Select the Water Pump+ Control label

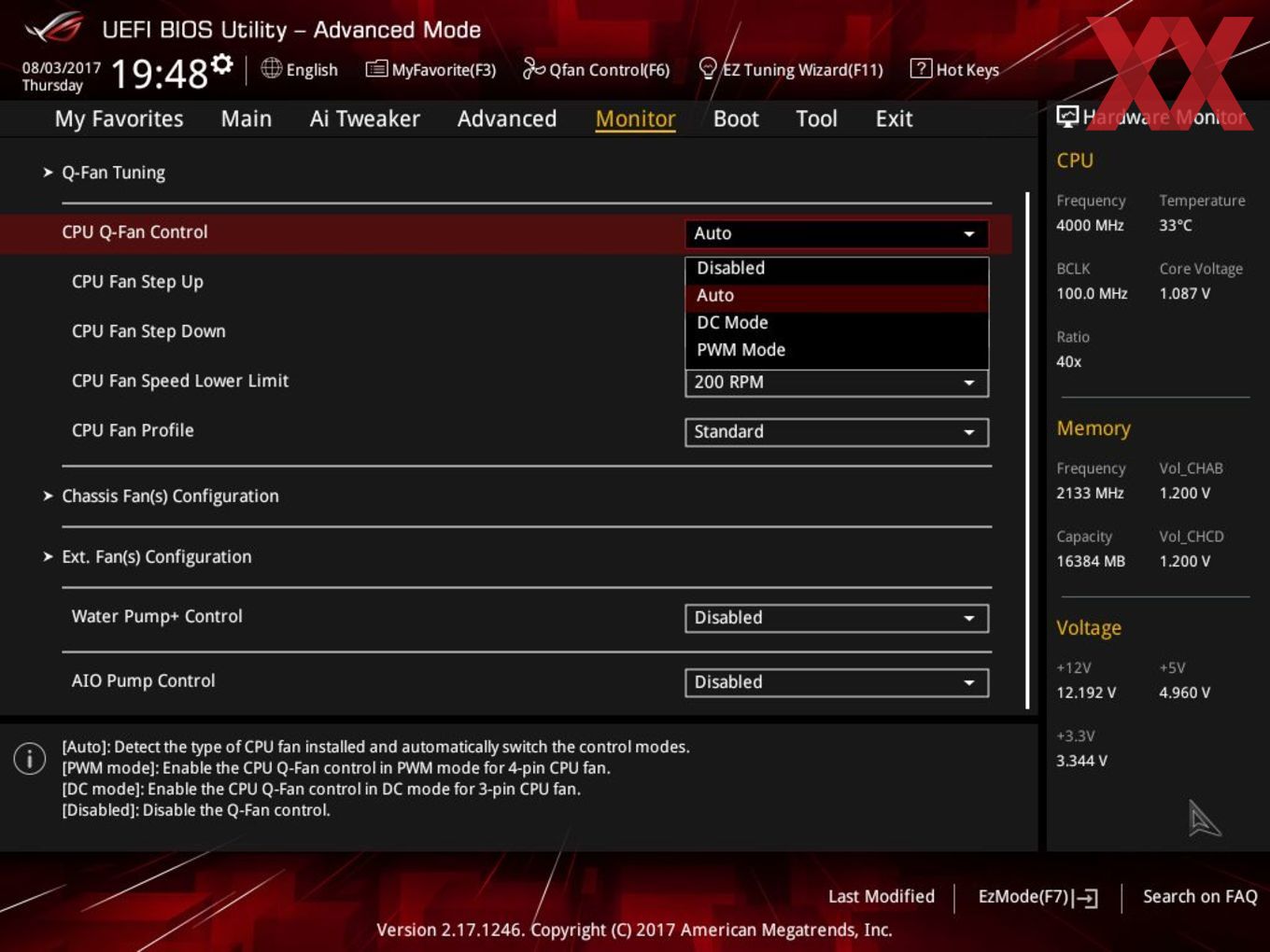pos(157,616)
